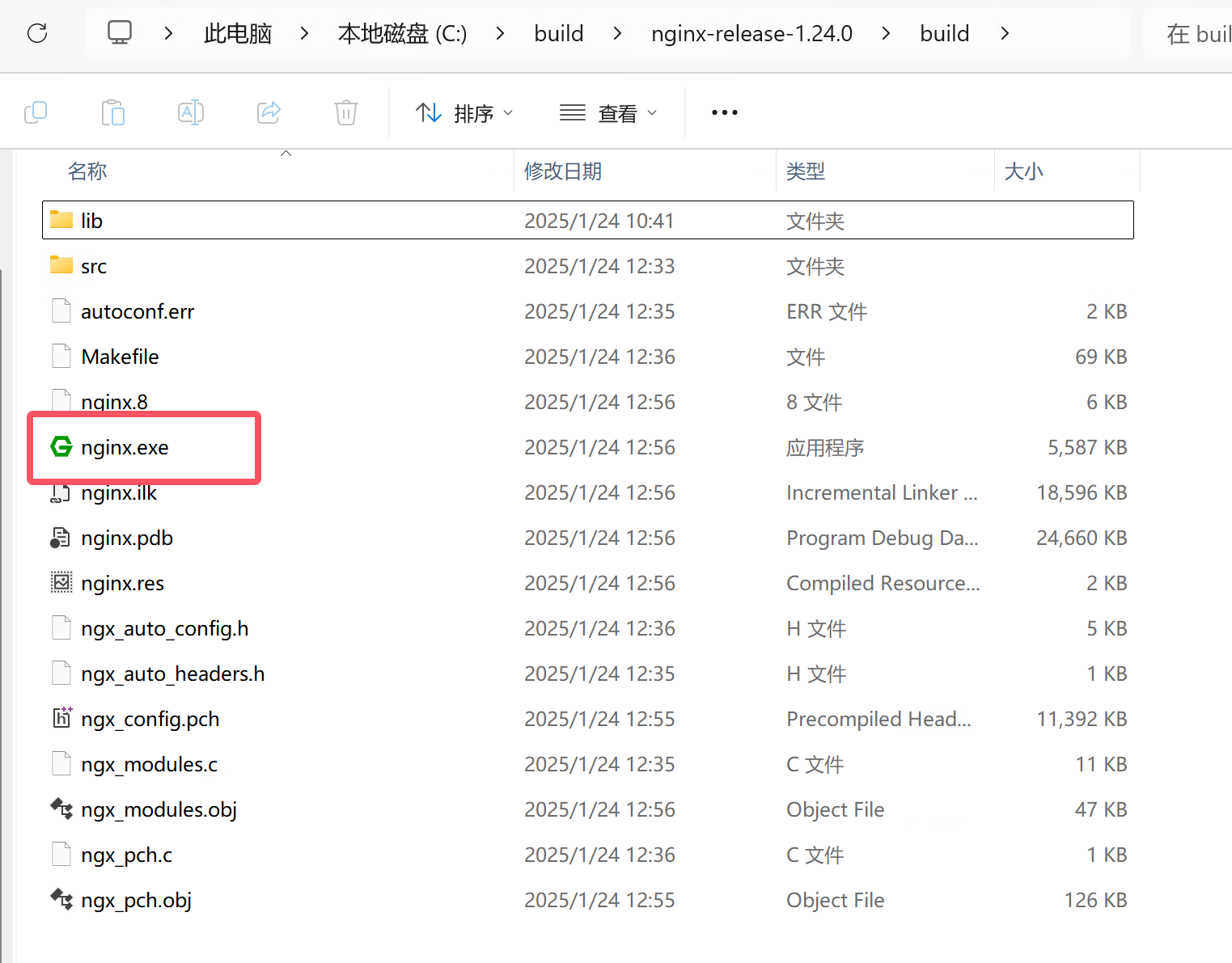Click the refresh icon in address bar

point(37,33)
